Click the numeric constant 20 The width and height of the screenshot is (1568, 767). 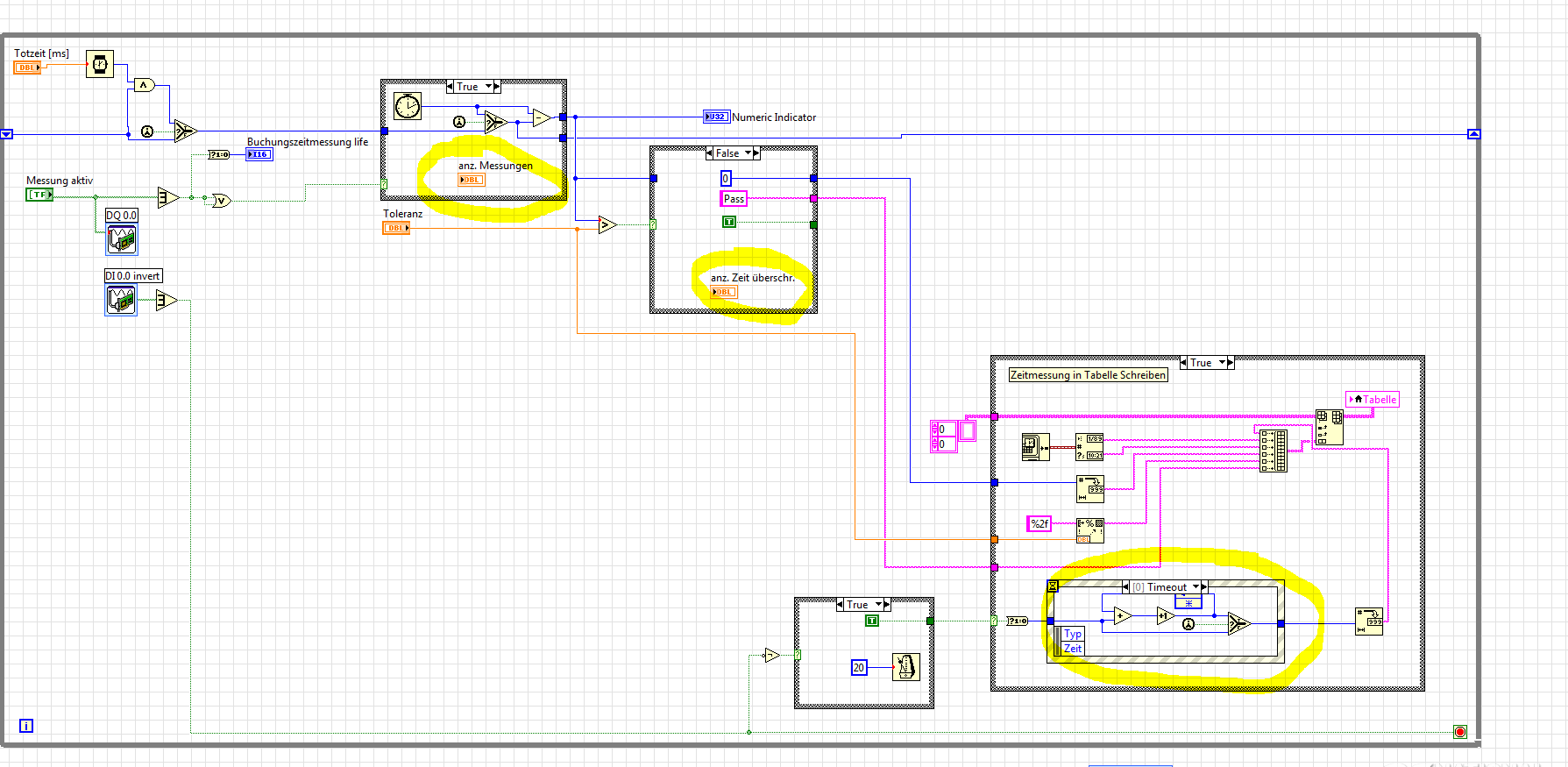tap(859, 667)
